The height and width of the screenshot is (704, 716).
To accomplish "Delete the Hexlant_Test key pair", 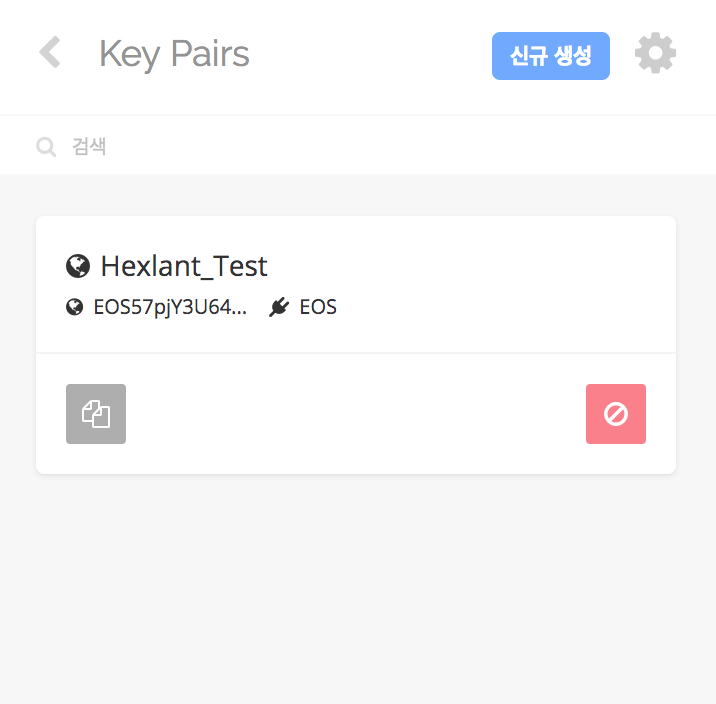I will 616,414.
